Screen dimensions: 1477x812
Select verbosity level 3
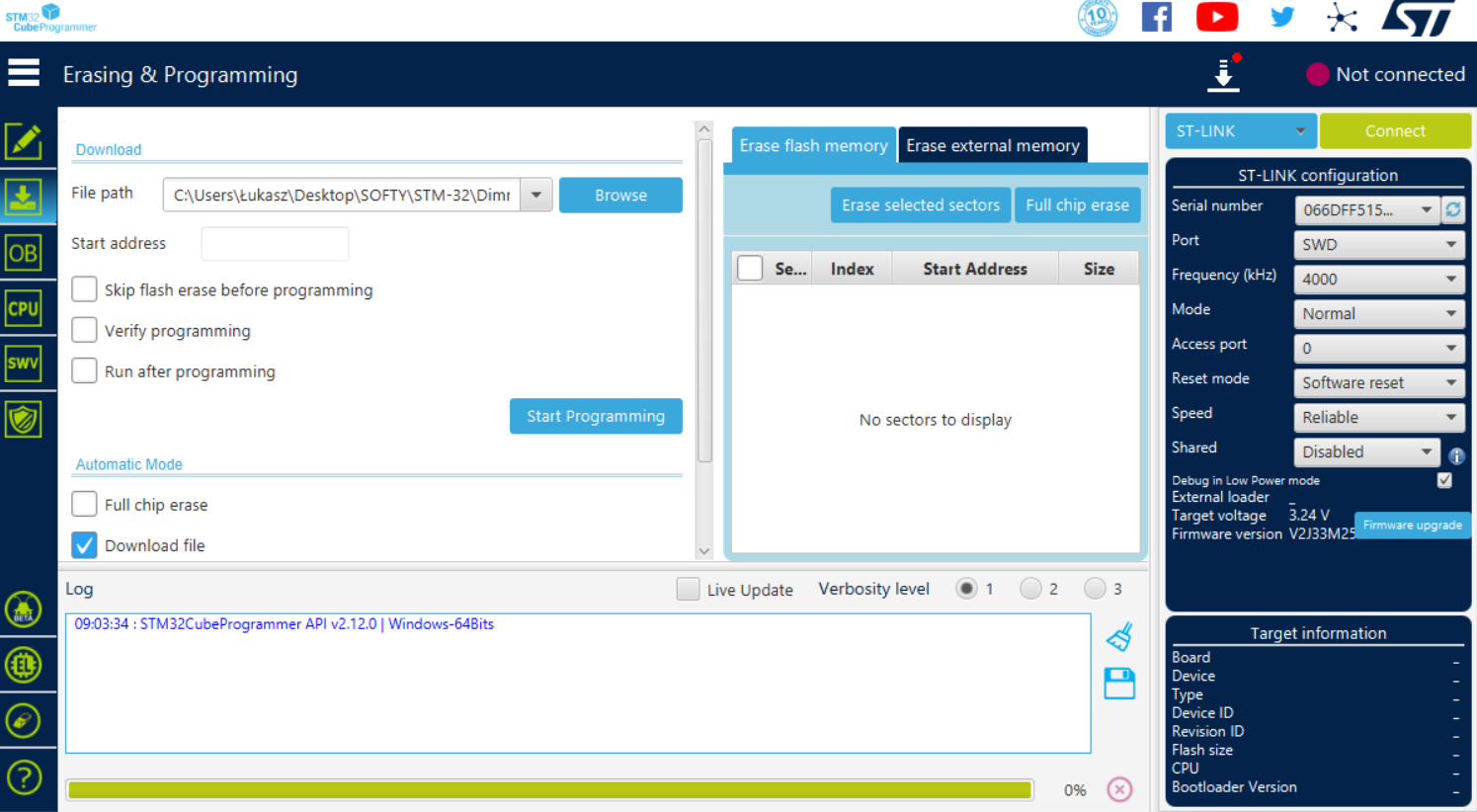click(x=1095, y=589)
